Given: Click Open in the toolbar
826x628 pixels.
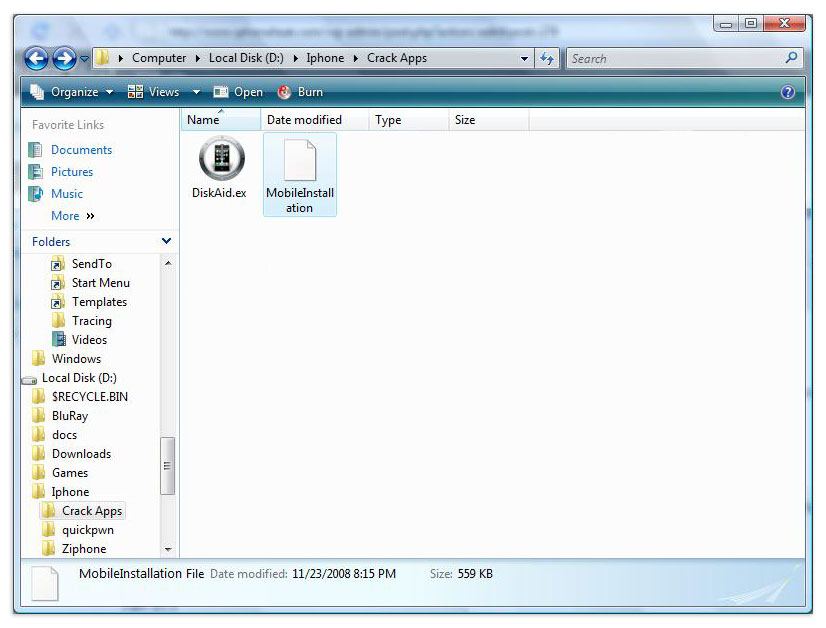Looking at the screenshot, I should point(238,92).
